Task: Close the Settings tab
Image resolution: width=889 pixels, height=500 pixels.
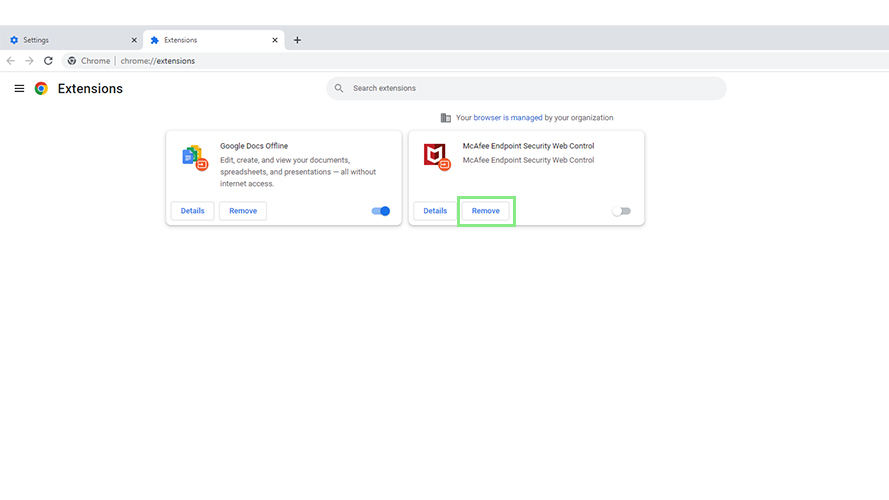Action: pyautogui.click(x=134, y=40)
